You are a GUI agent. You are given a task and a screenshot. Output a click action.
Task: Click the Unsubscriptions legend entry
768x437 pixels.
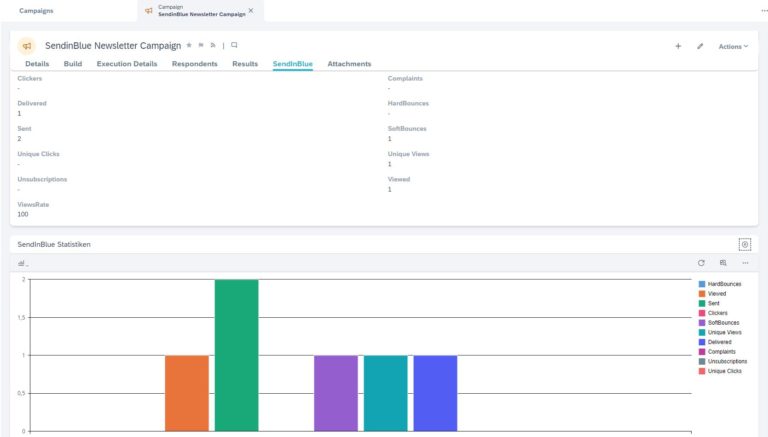tap(723, 362)
